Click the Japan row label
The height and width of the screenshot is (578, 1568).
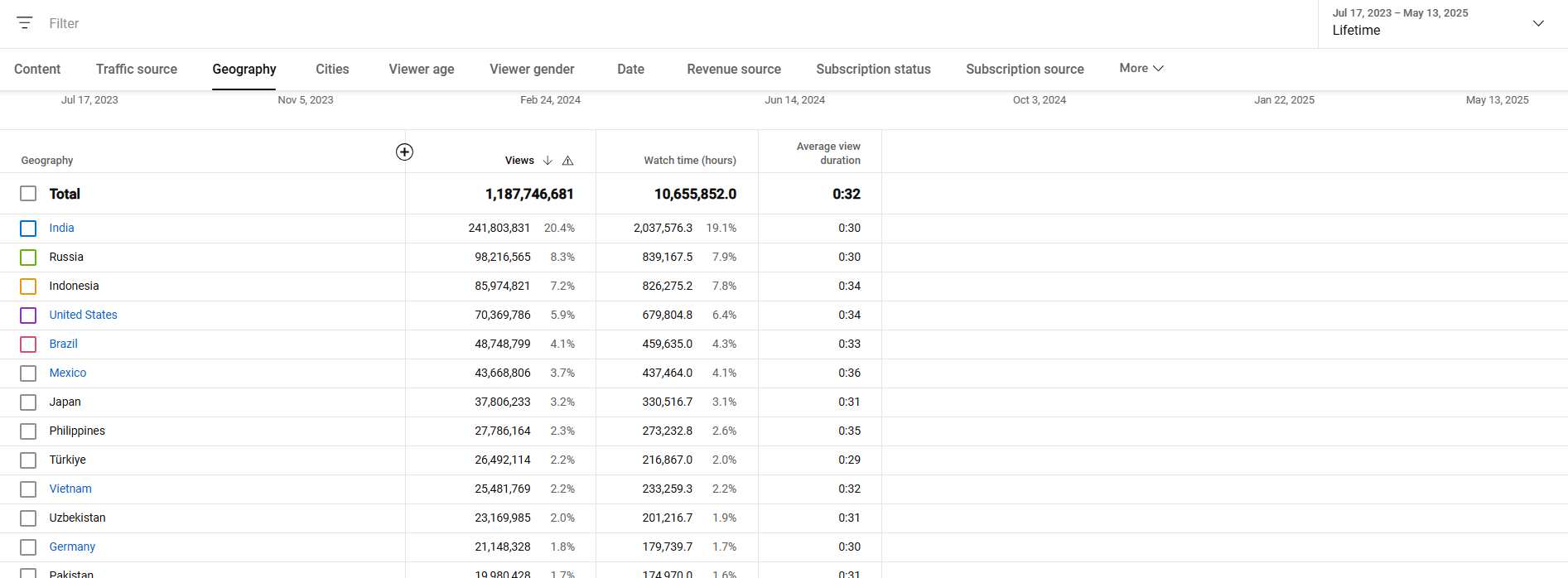(65, 402)
